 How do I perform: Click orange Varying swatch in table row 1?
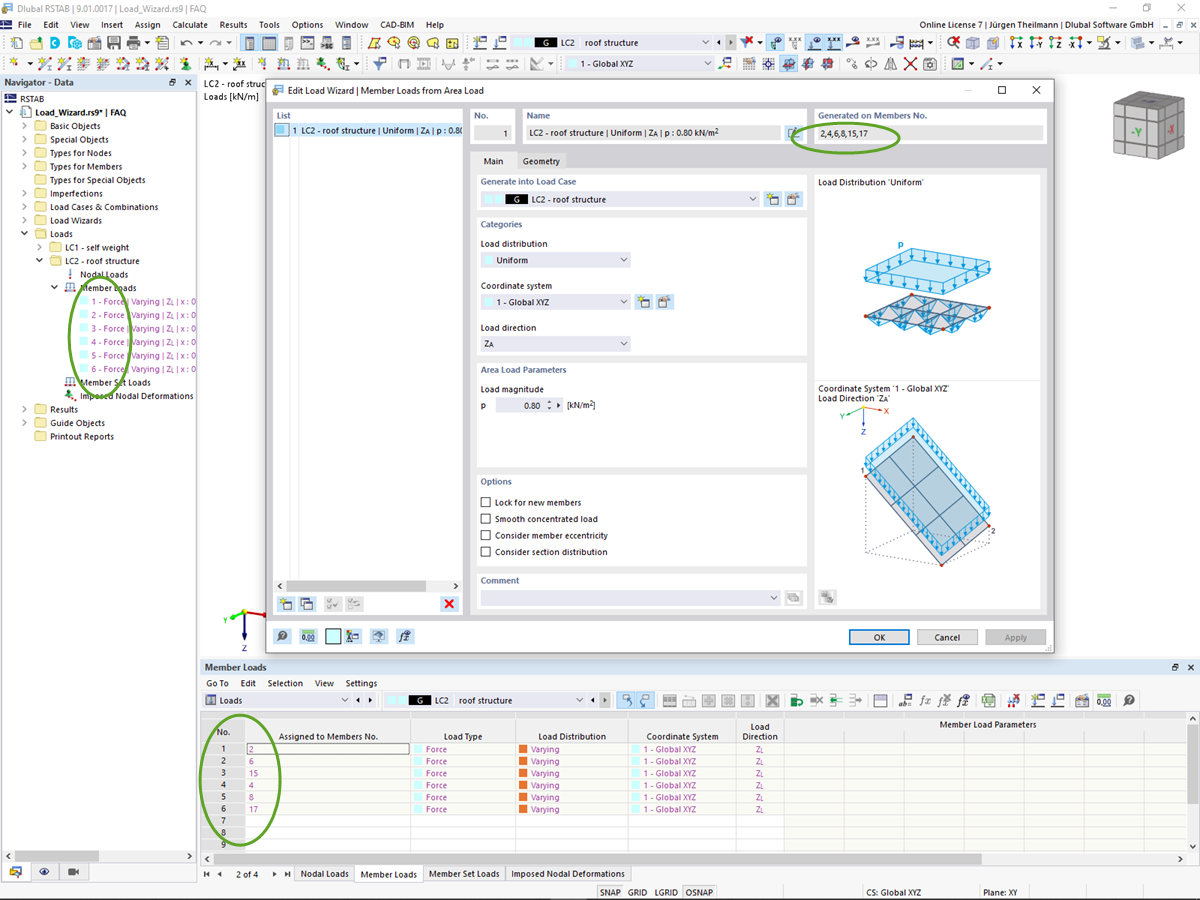(x=522, y=749)
